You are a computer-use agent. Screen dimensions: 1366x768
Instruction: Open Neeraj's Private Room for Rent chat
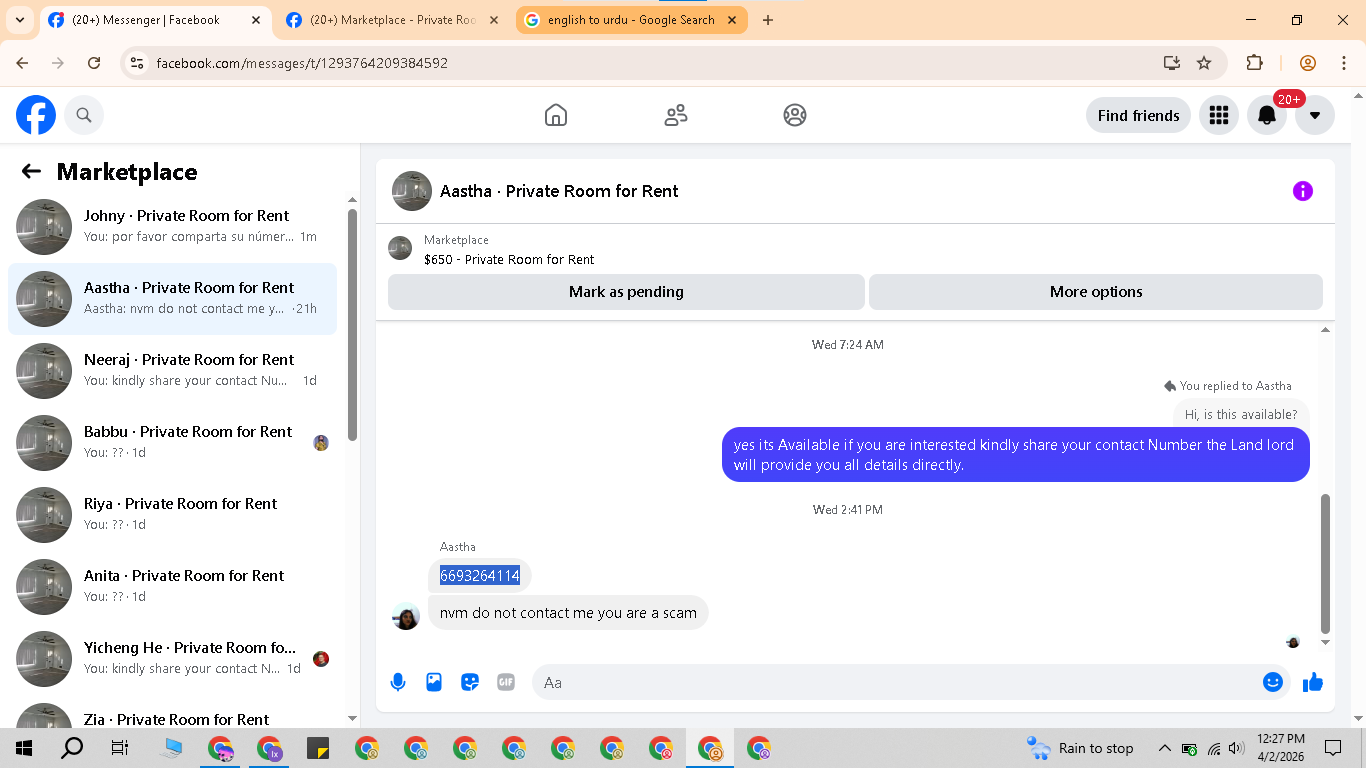pos(172,371)
